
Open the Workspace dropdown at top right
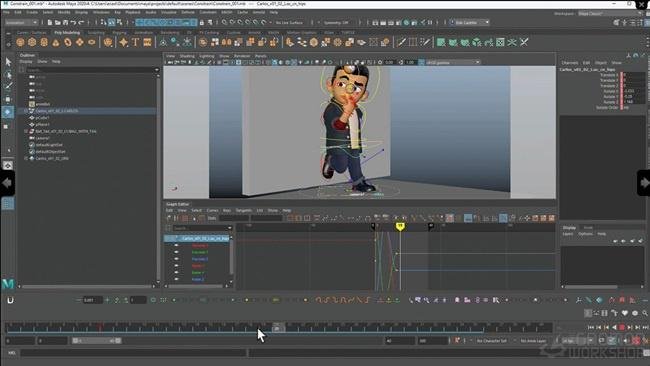(611, 14)
